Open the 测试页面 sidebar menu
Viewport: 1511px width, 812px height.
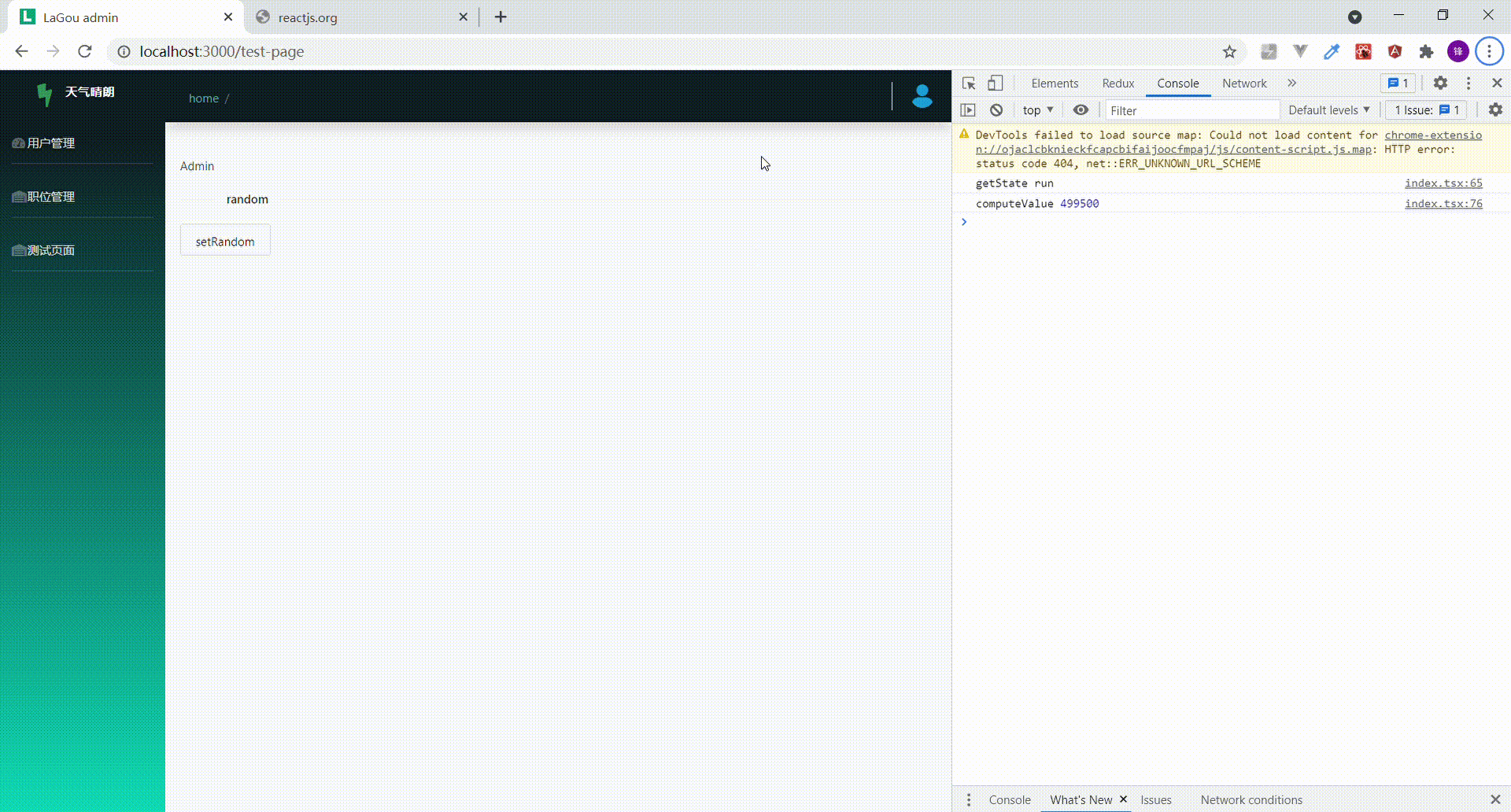point(83,250)
